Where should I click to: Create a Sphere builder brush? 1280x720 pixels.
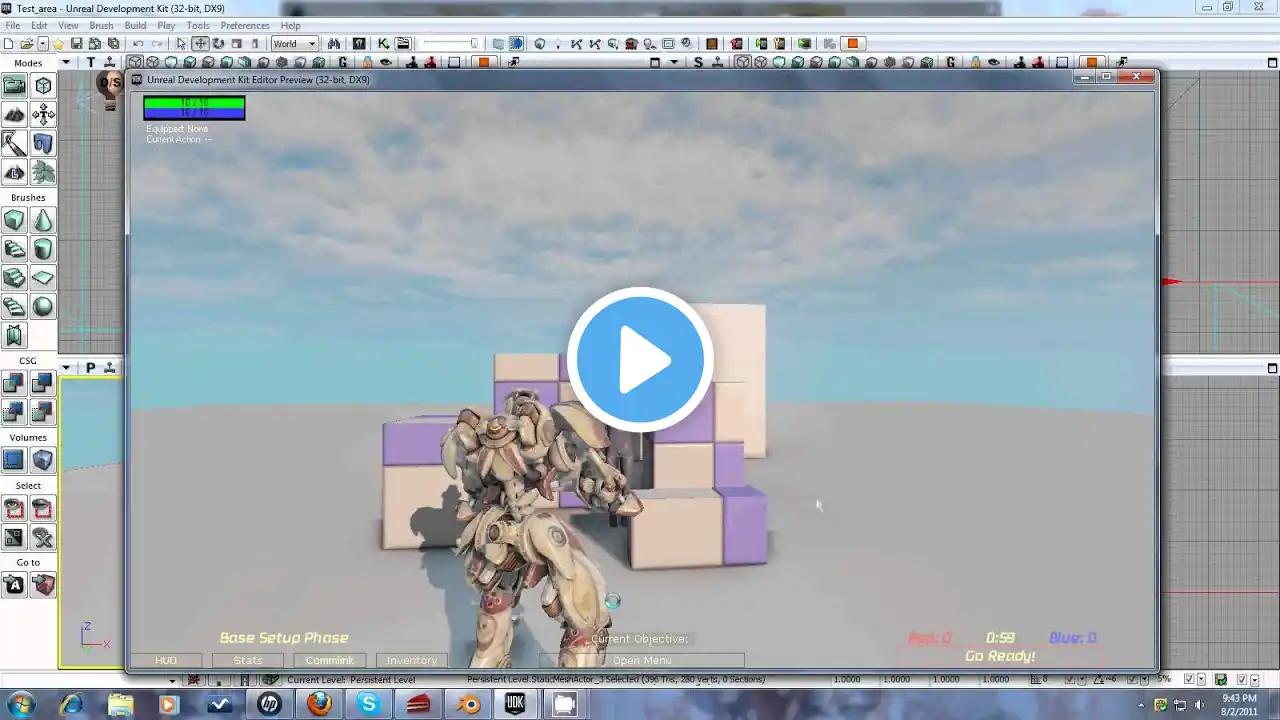pyautogui.click(x=43, y=307)
